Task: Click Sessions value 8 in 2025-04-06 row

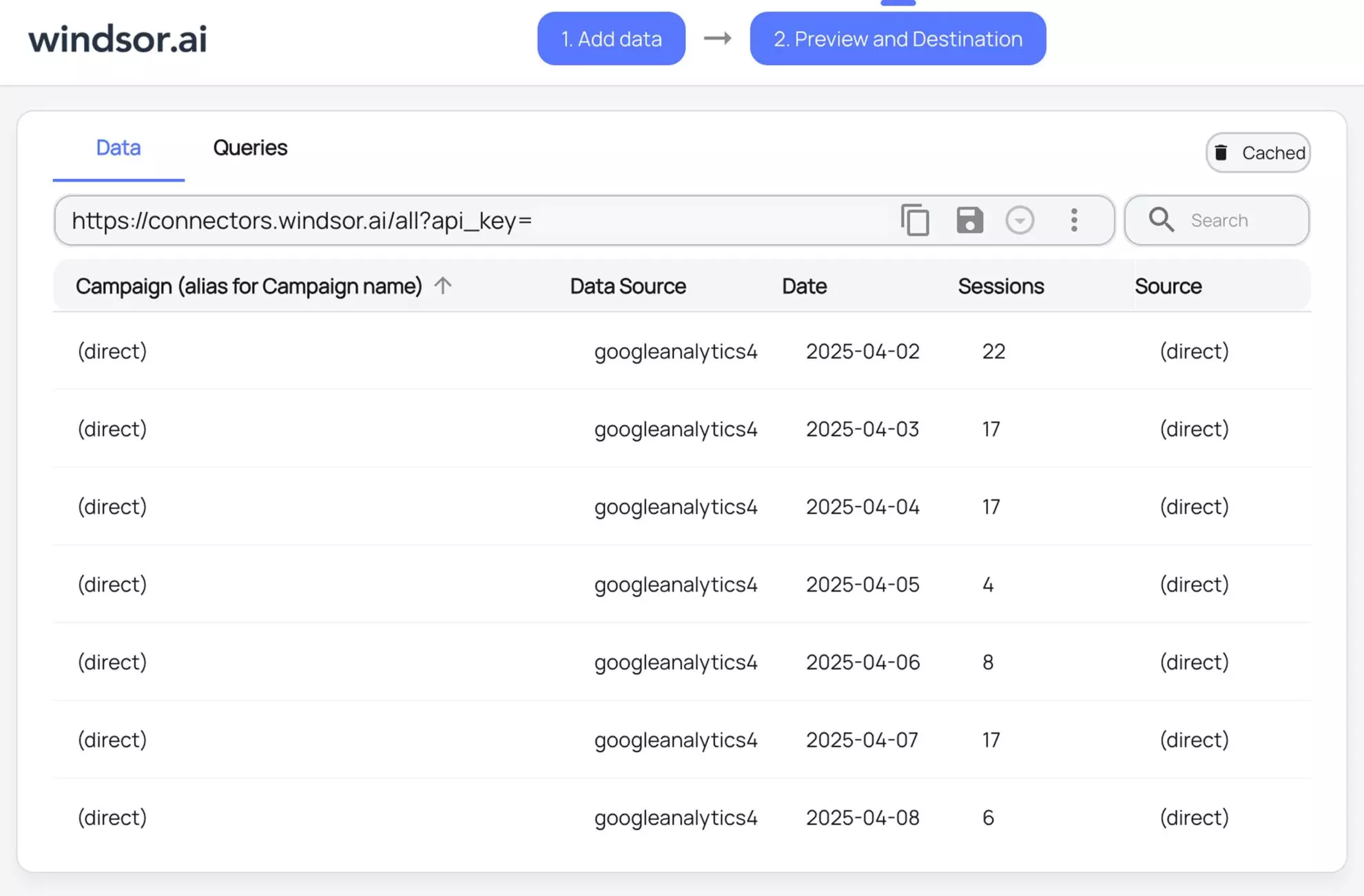Action: [988, 663]
